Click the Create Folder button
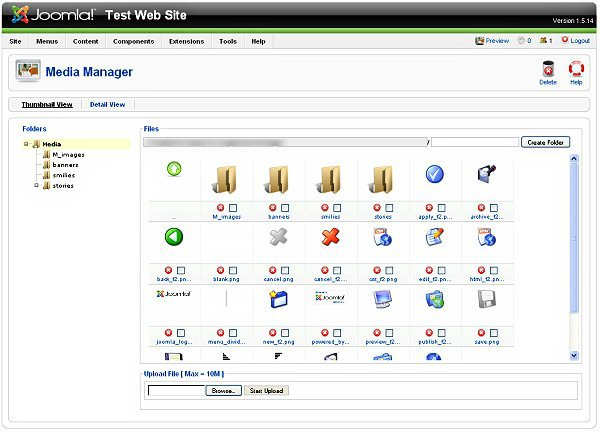The image size is (600, 432). (x=545, y=142)
